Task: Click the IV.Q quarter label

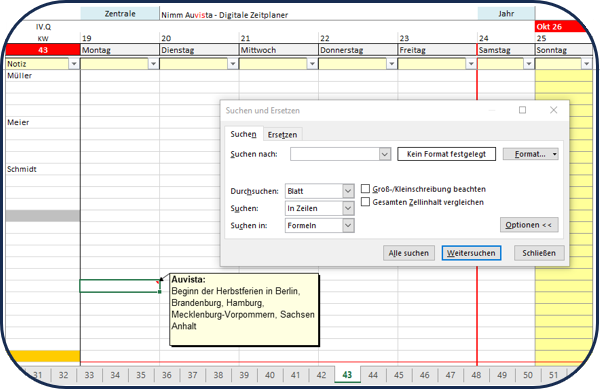Action: click(43, 27)
